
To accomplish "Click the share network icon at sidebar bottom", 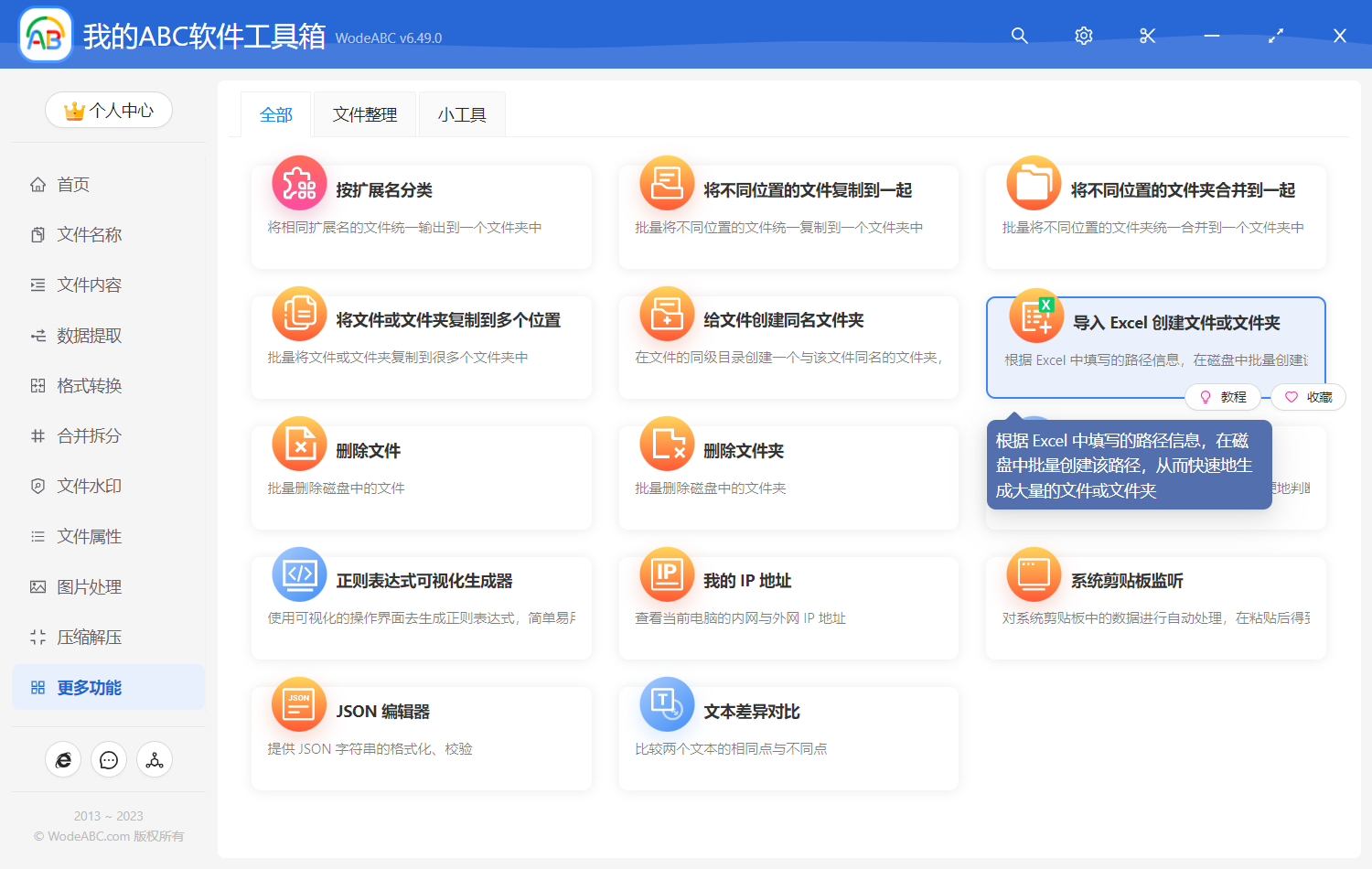I will click(x=155, y=759).
